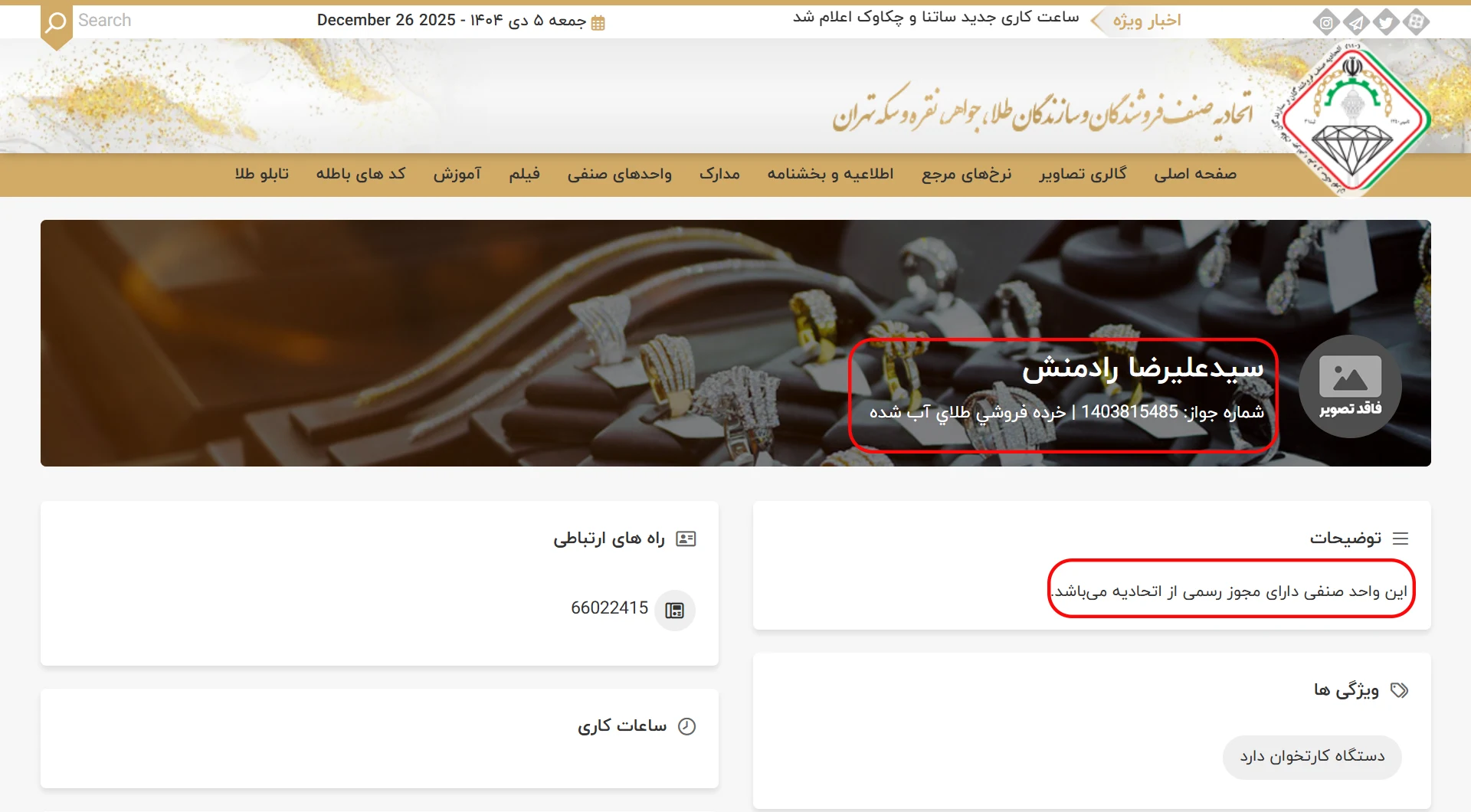Click the ویژگی ها section heading
The width and height of the screenshot is (1471, 812).
[1346, 690]
